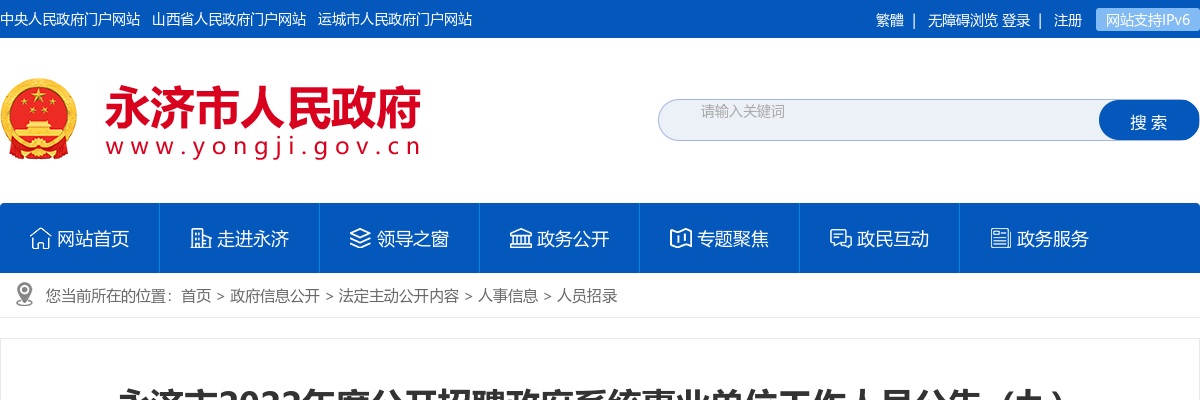The image size is (1200, 400).
Task: Click the 搜索 search button
Action: (x=1148, y=120)
